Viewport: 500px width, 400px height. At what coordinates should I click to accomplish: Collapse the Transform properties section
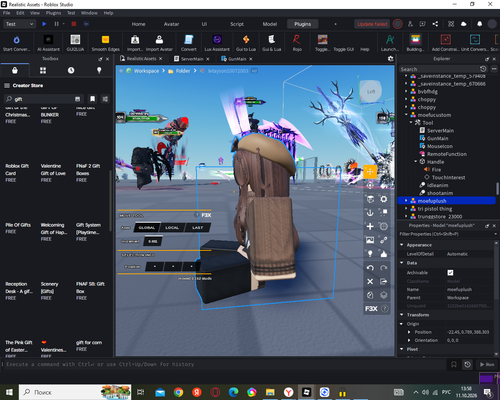(402, 315)
